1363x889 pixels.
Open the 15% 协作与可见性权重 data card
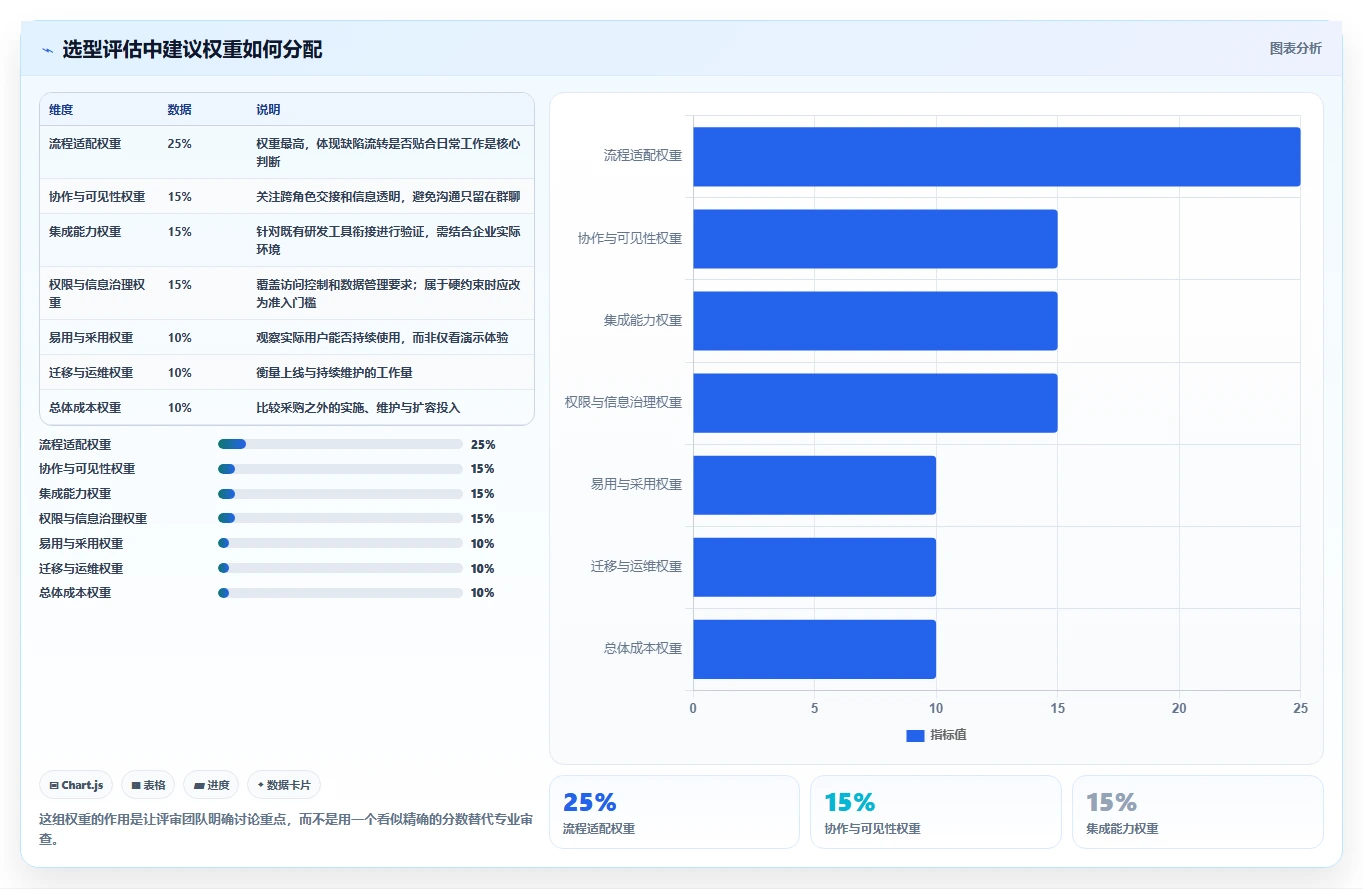[936, 812]
